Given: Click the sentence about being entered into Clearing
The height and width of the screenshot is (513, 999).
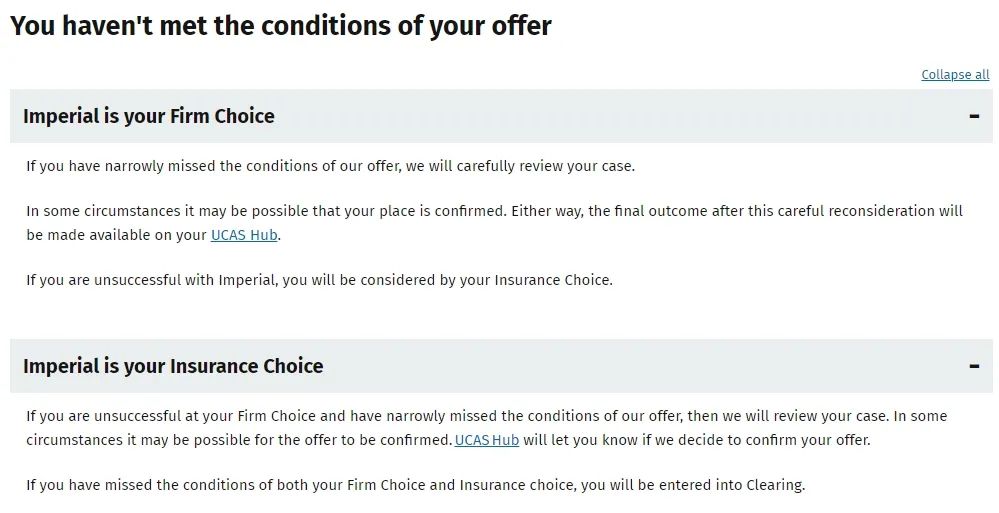Looking at the screenshot, I should coord(415,485).
